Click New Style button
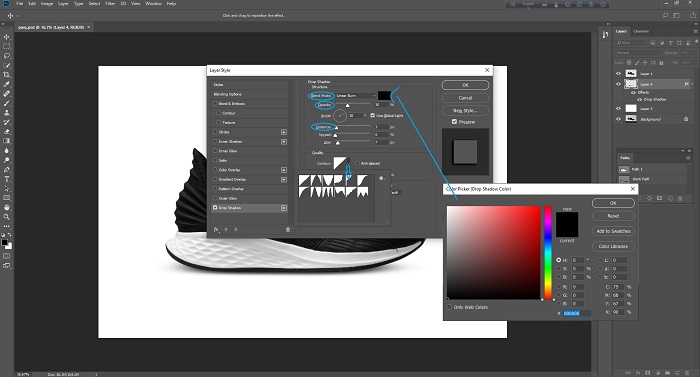This screenshot has height=377, width=700. (x=465, y=110)
